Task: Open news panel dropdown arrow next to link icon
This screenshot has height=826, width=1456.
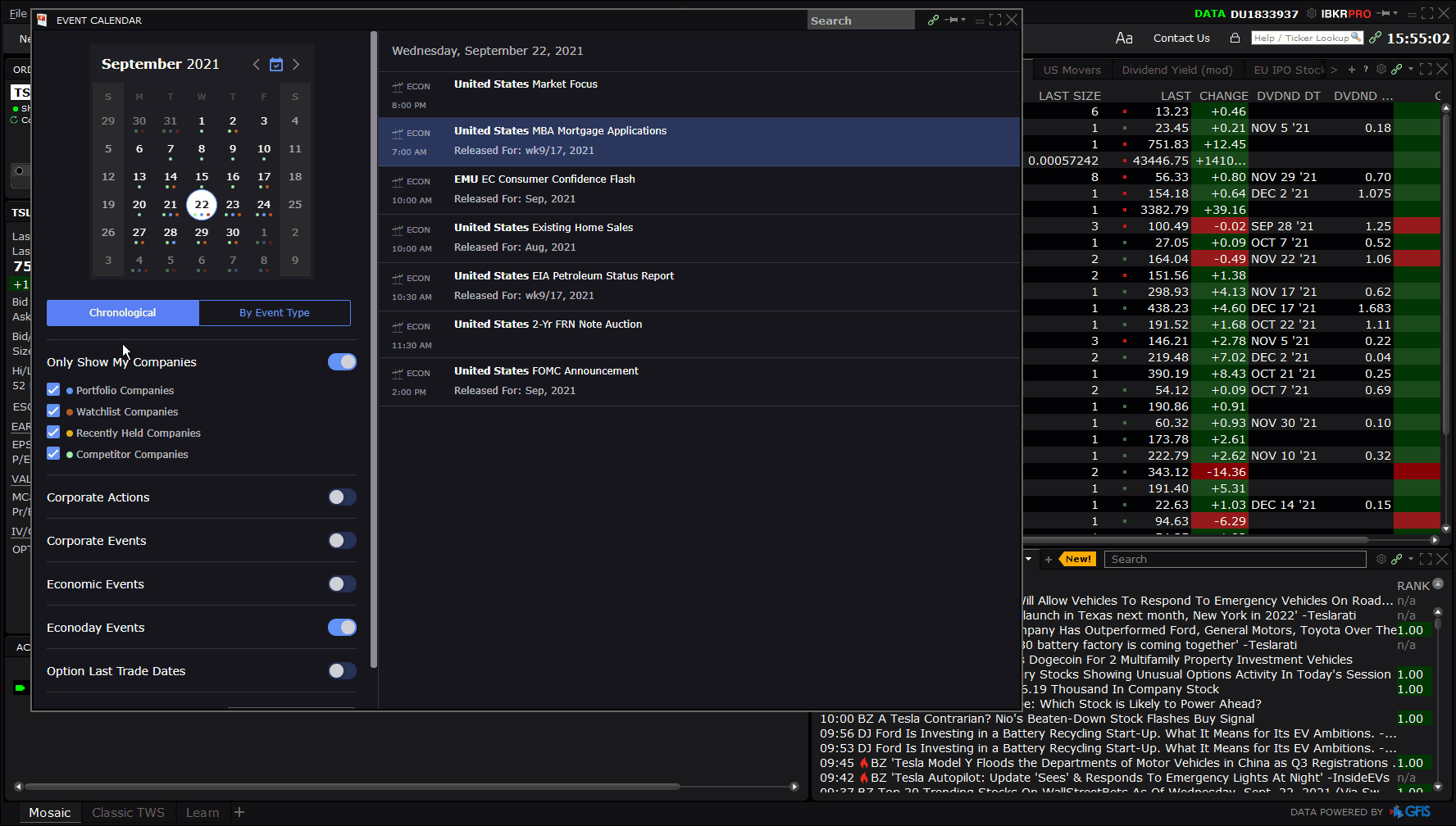Action: pos(1410,559)
